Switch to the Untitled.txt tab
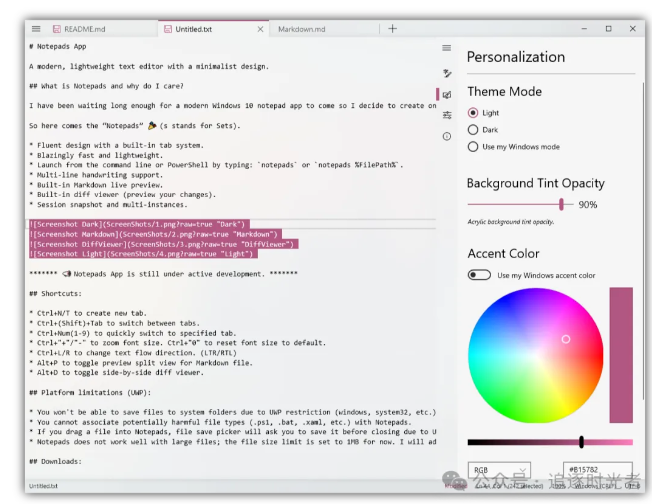The height and width of the screenshot is (504, 652). click(x=194, y=29)
